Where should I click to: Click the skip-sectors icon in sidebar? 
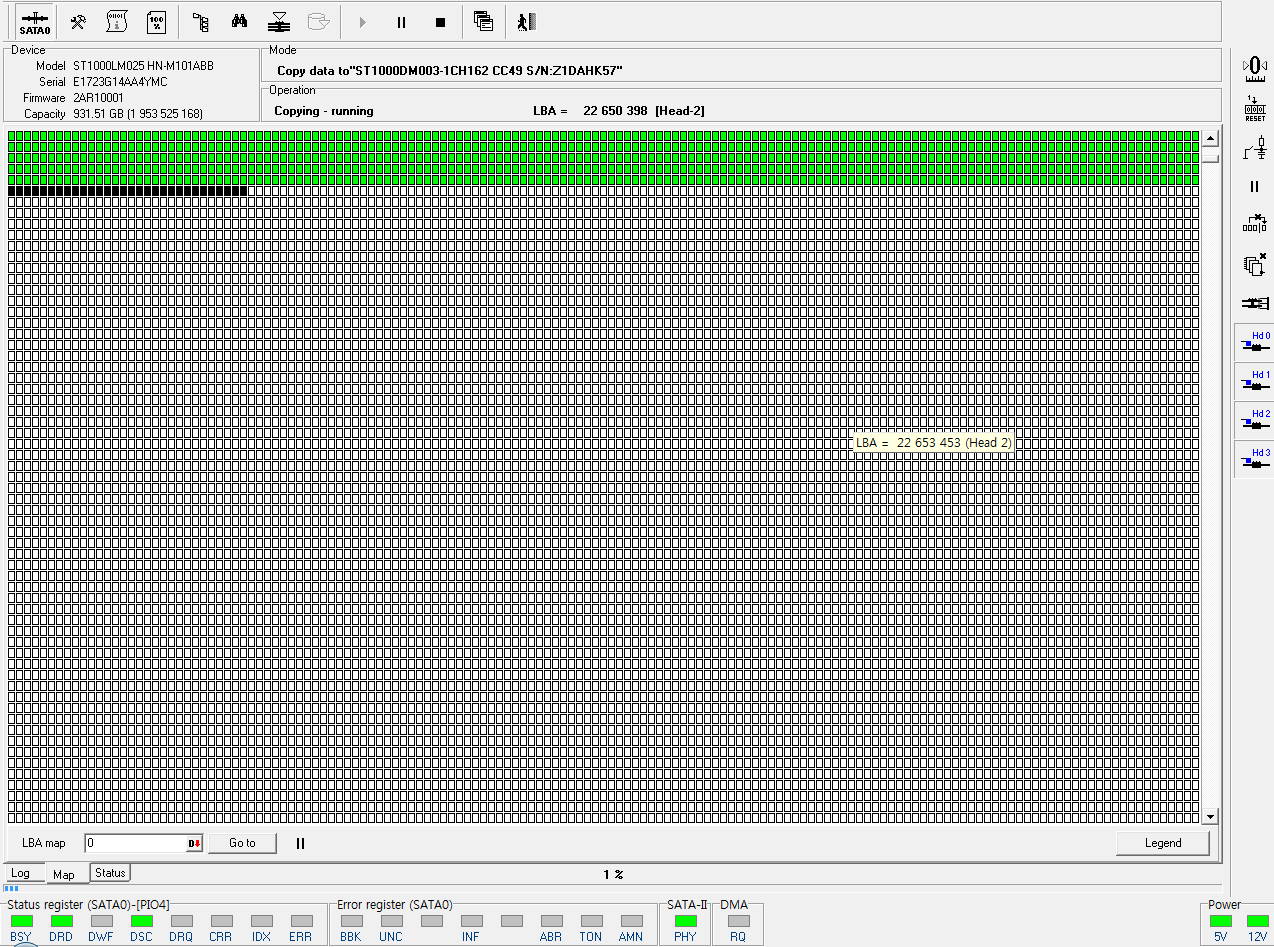pyautogui.click(x=1255, y=224)
